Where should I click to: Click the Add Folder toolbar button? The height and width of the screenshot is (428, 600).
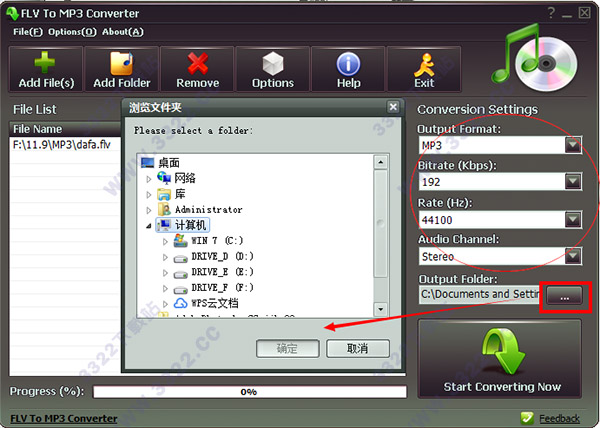pyautogui.click(x=122, y=69)
